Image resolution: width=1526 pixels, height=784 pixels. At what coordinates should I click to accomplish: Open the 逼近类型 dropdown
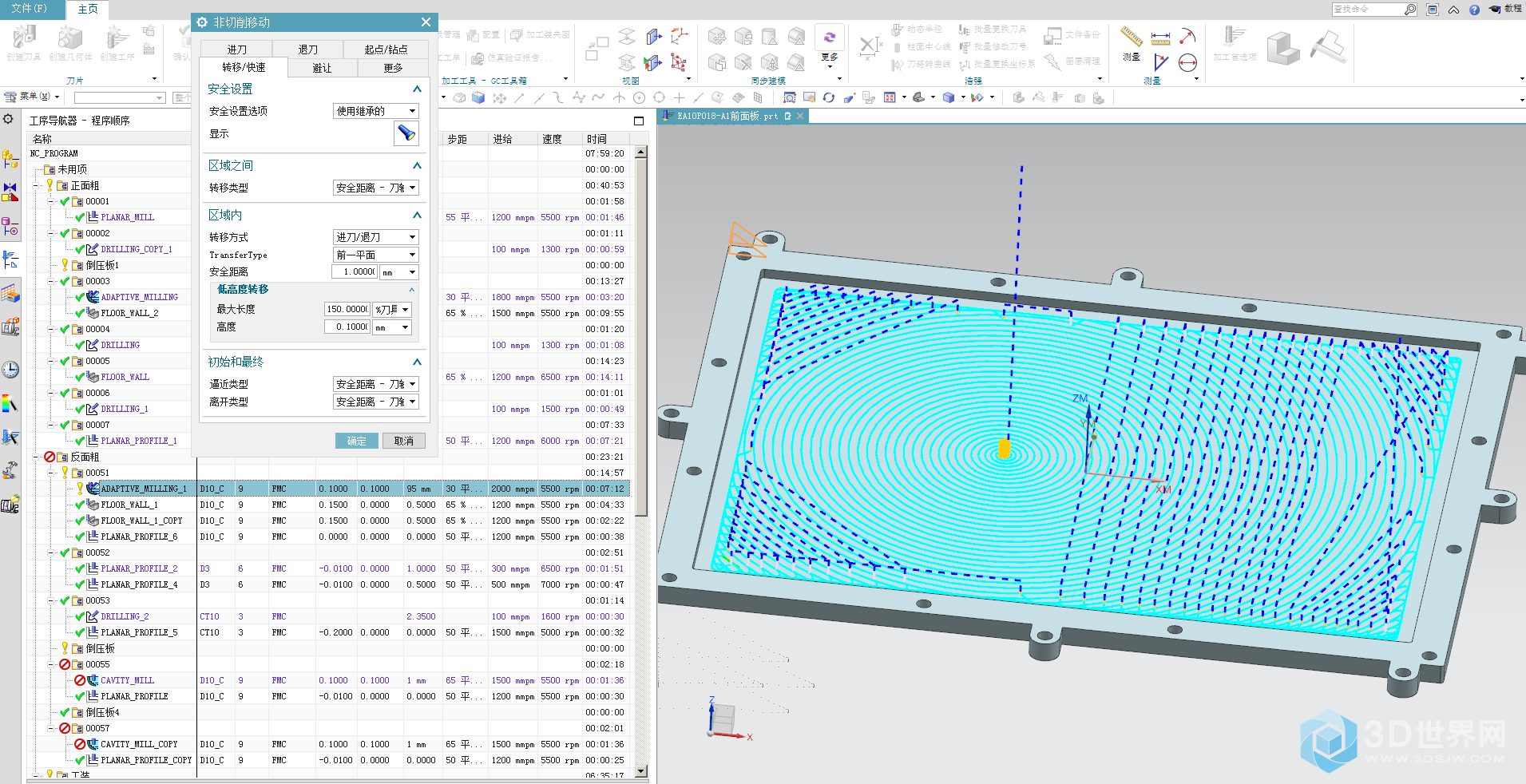click(375, 384)
